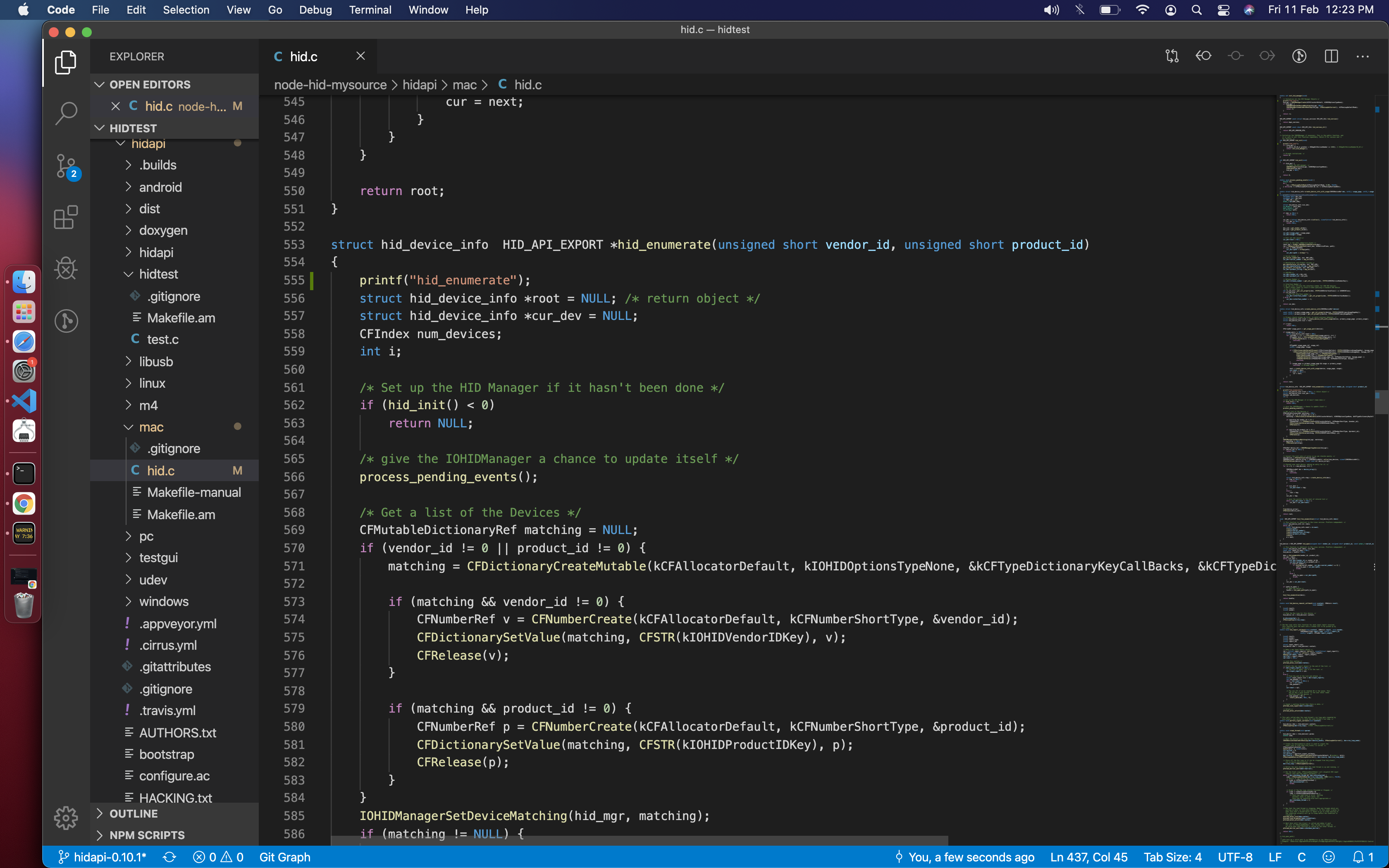The height and width of the screenshot is (868, 1389).
Task: Click the Git Graph status bar button
Action: 285,857
